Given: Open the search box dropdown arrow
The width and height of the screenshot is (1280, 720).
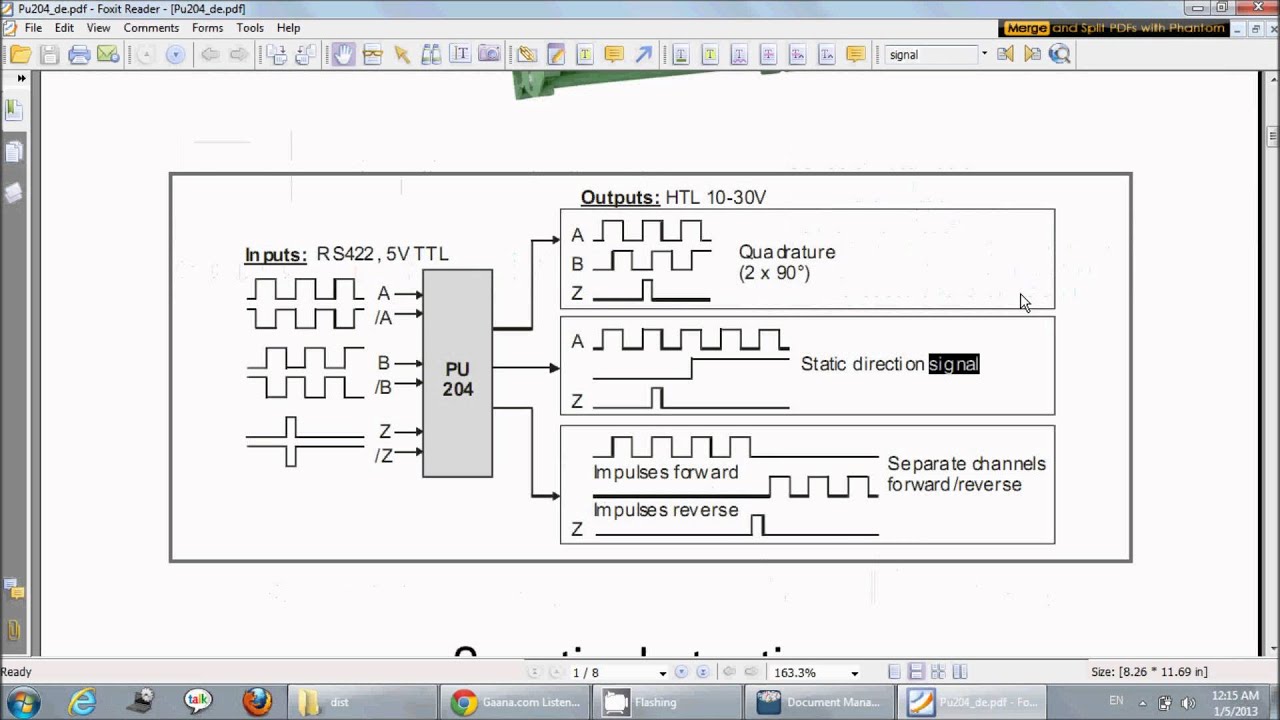Looking at the screenshot, I should coord(984,54).
